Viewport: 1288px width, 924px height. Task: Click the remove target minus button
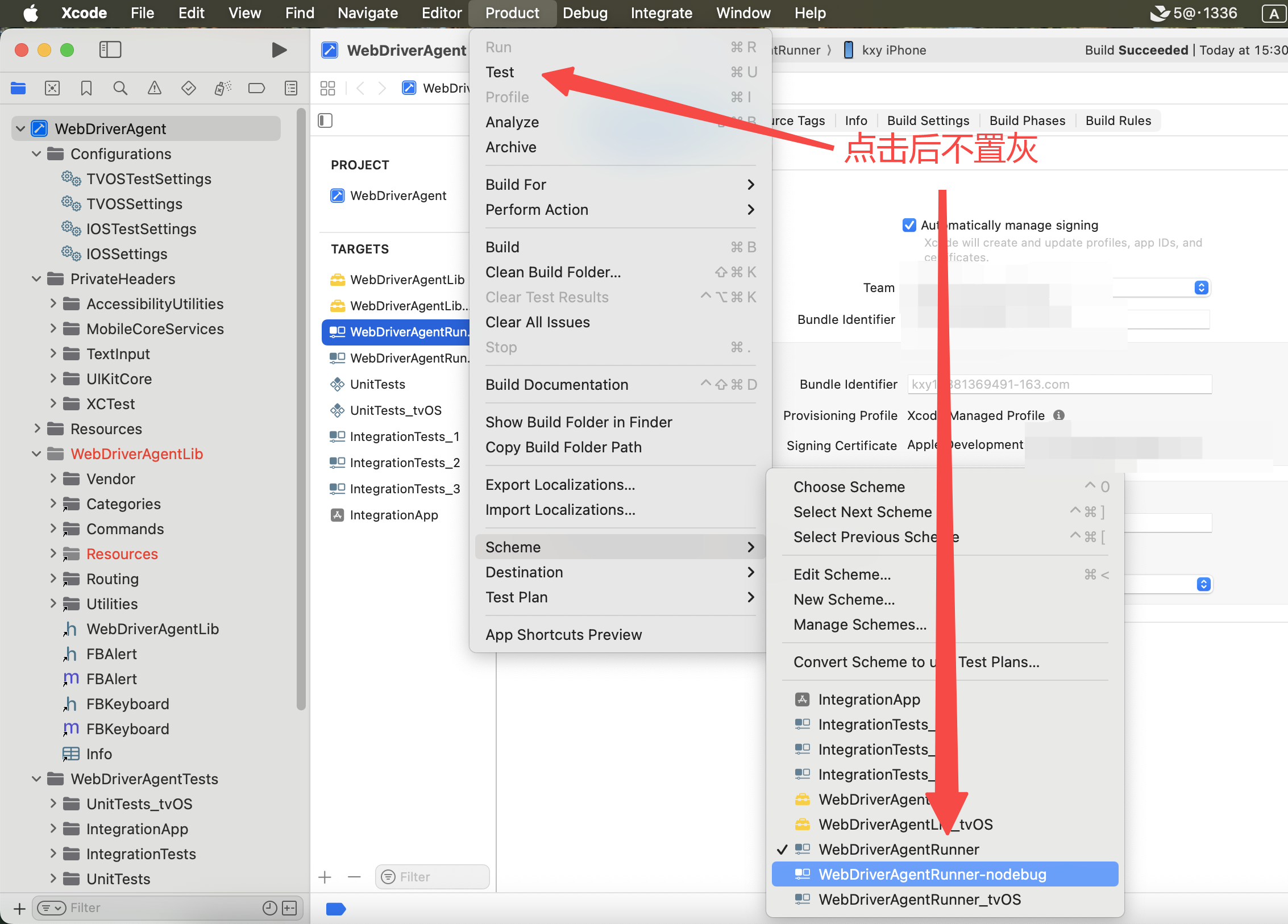coord(354,877)
